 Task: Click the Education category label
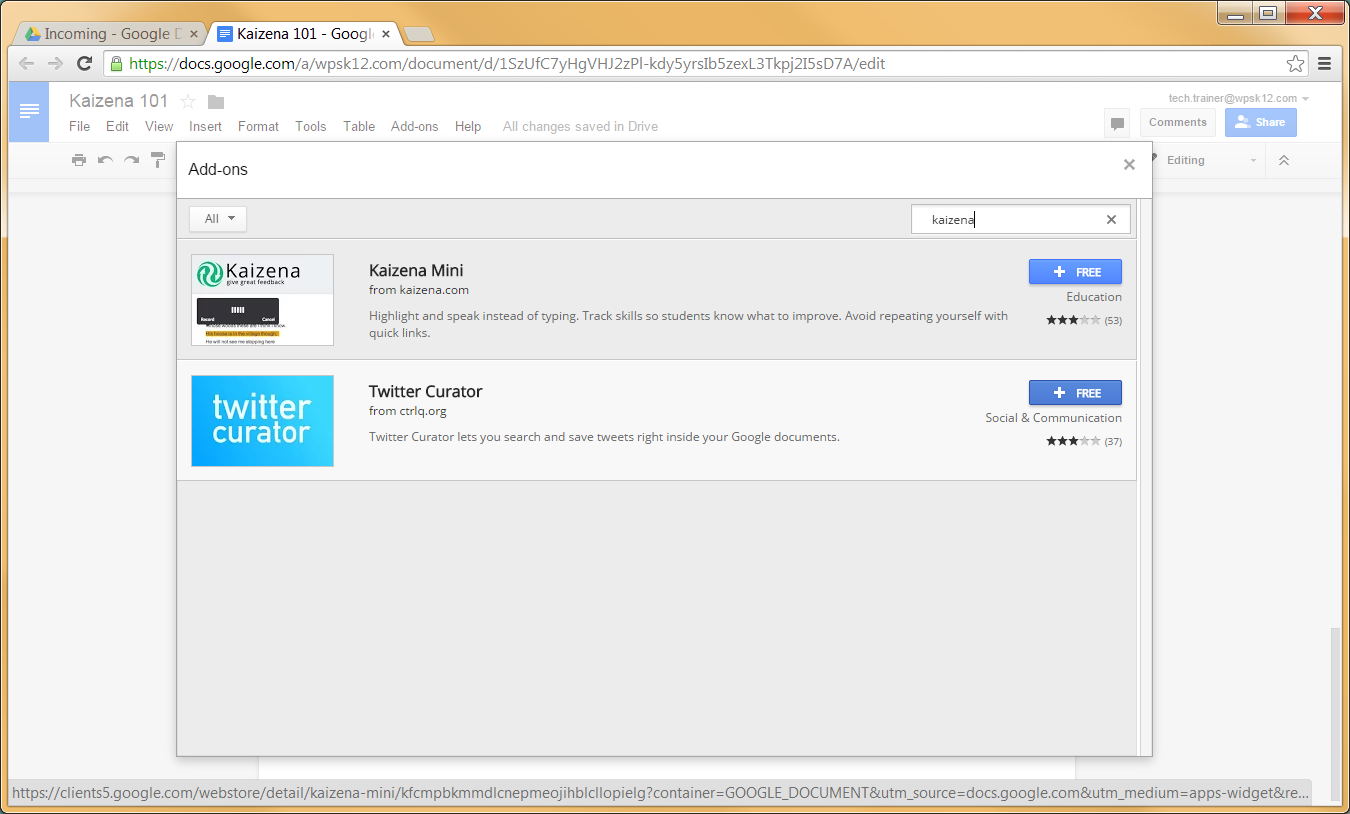click(x=1094, y=297)
